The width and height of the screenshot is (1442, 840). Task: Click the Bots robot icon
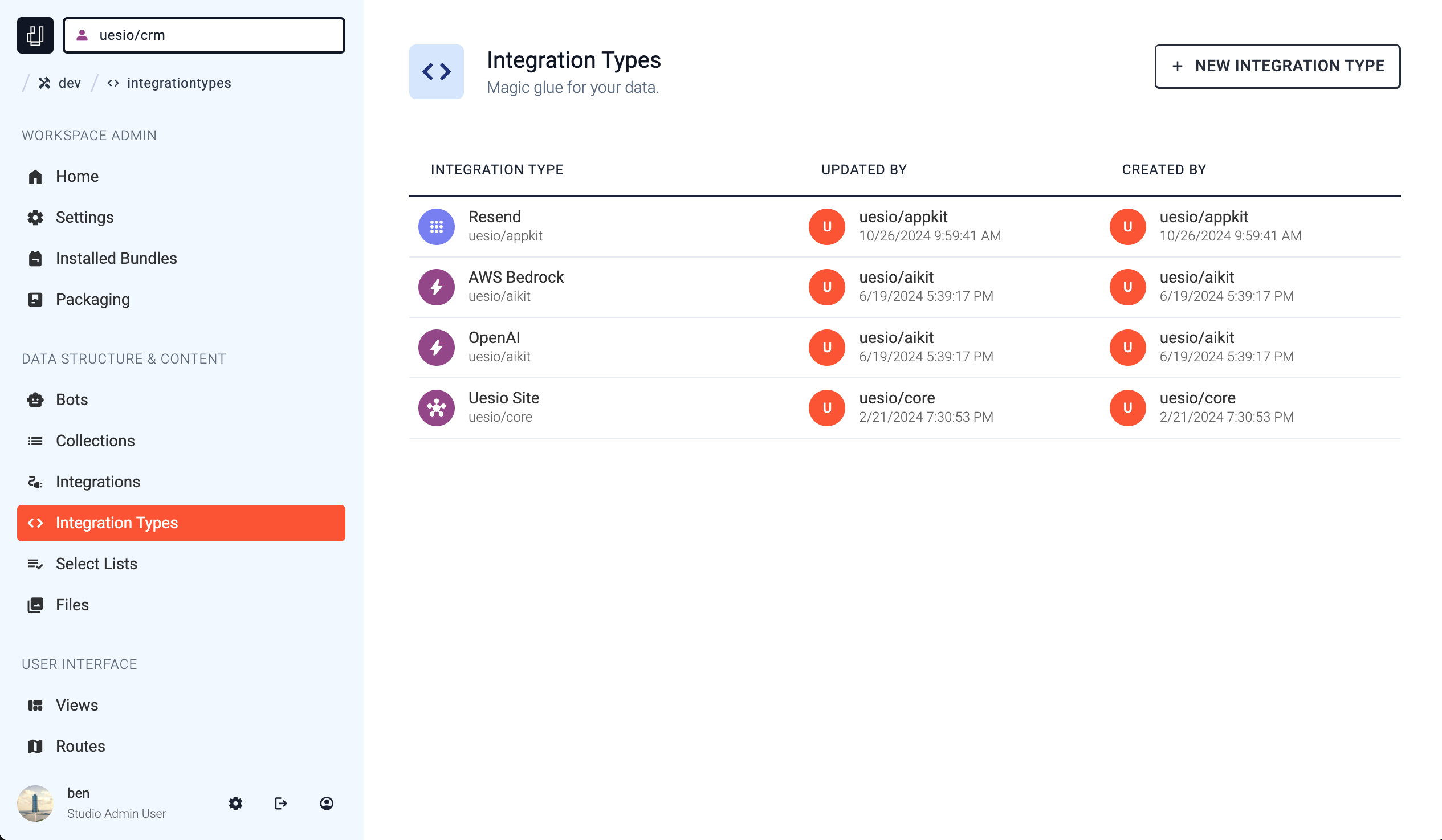coord(35,400)
